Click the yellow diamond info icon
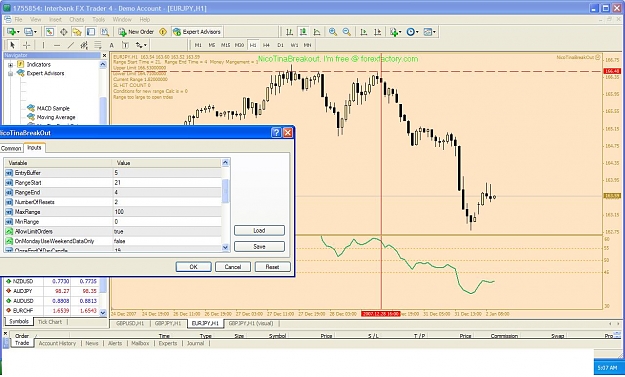The width and height of the screenshot is (625, 377). coord(163,32)
